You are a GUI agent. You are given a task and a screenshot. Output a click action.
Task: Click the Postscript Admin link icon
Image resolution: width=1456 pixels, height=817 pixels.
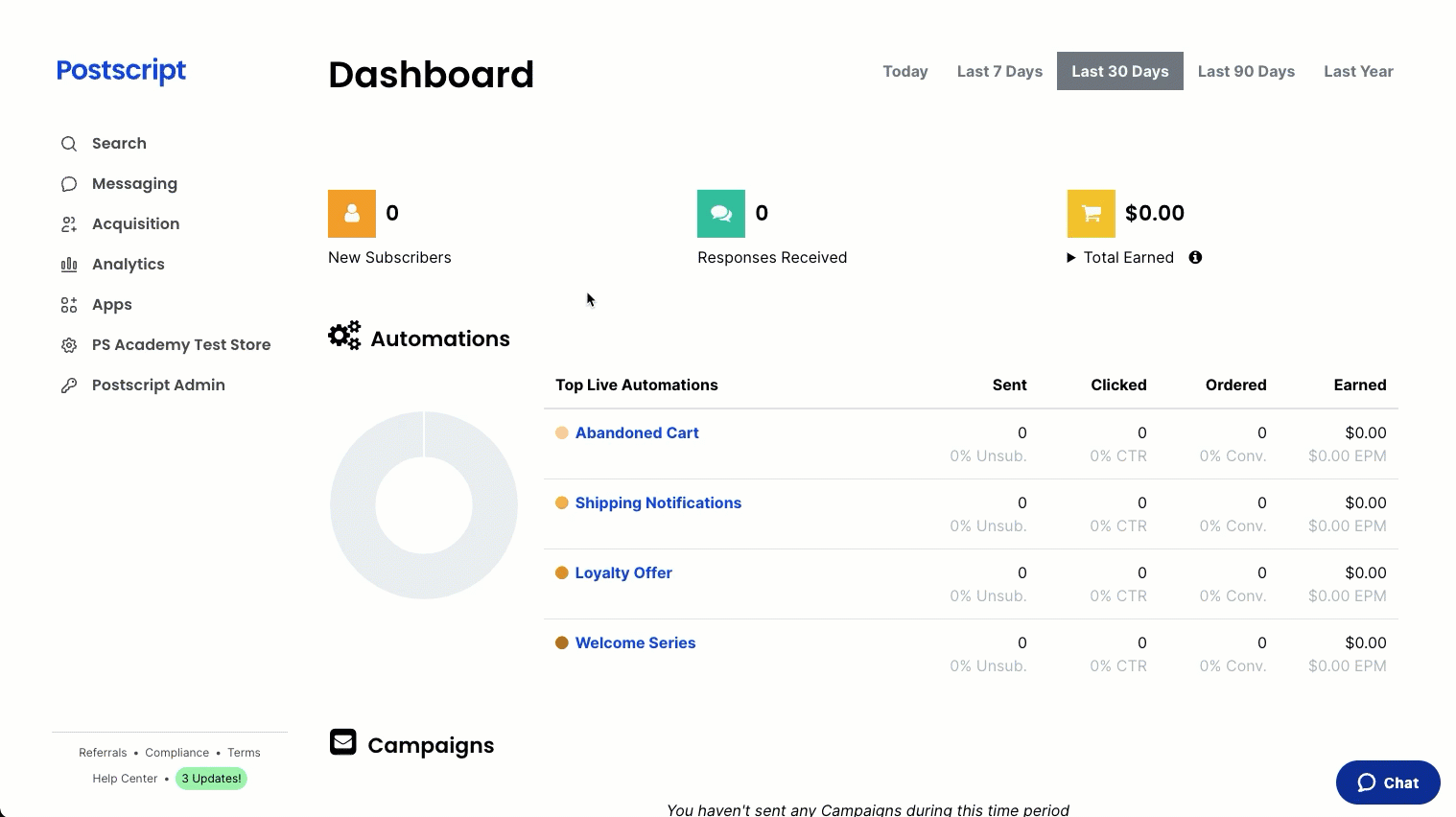68,385
